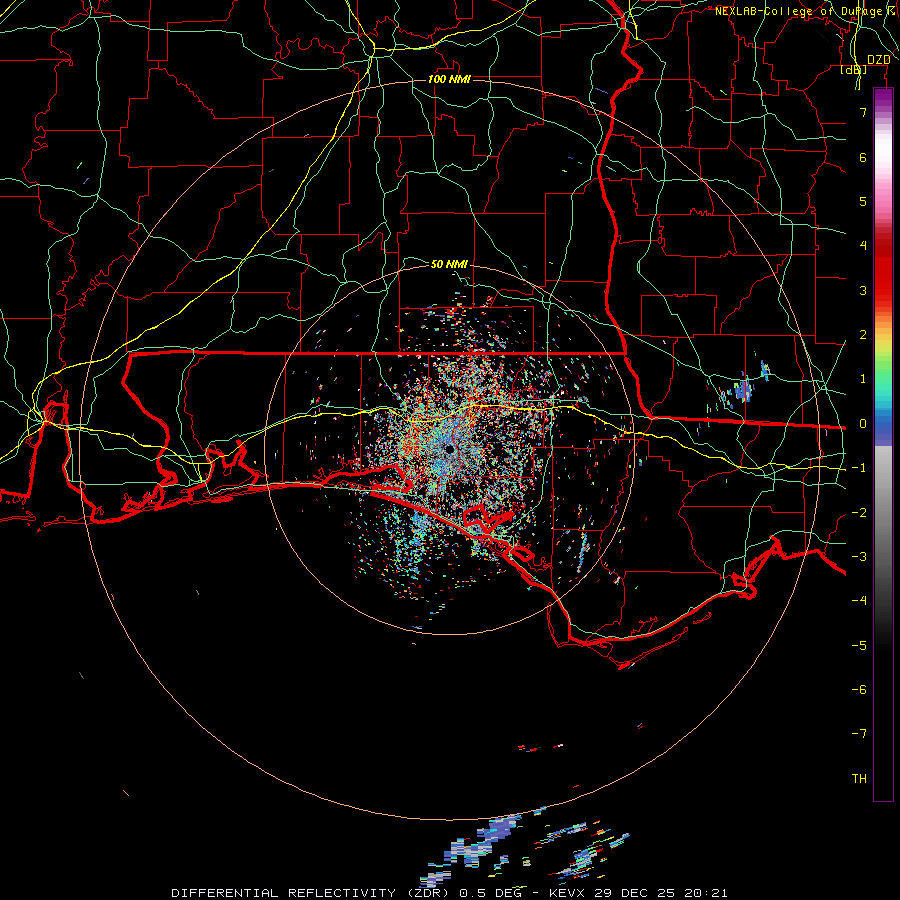
Task: Click the -7 dB scale label
Action: click(x=859, y=734)
